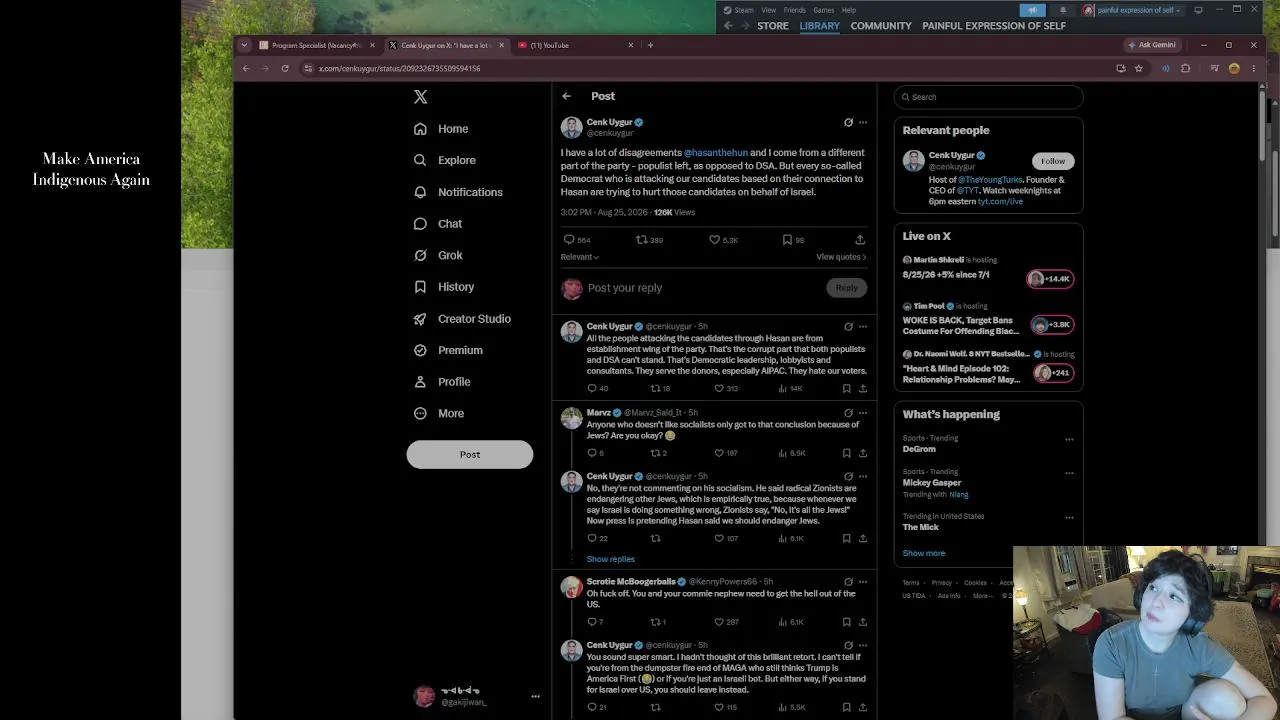The height and width of the screenshot is (720, 1280).
Task: Open the Steam Friends menu
Action: coord(795,10)
